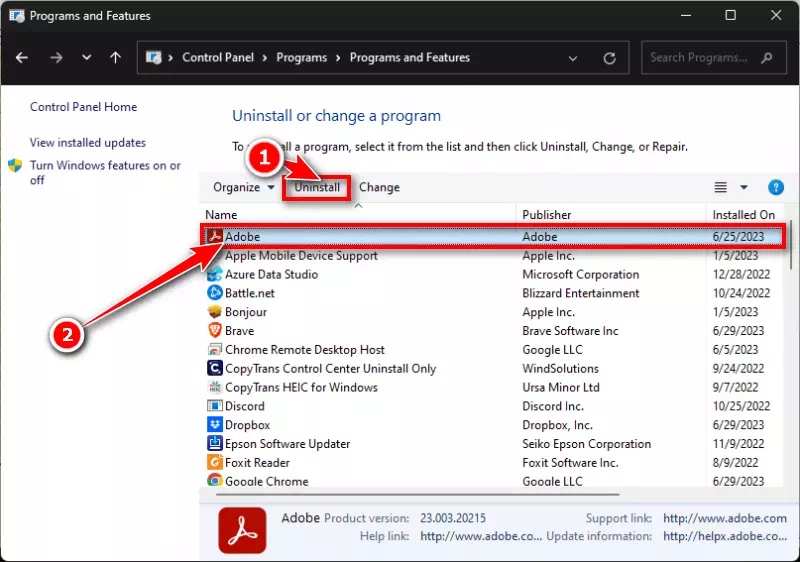The image size is (800, 562).
Task: Open the recent locations chevron
Action: (x=87, y=57)
